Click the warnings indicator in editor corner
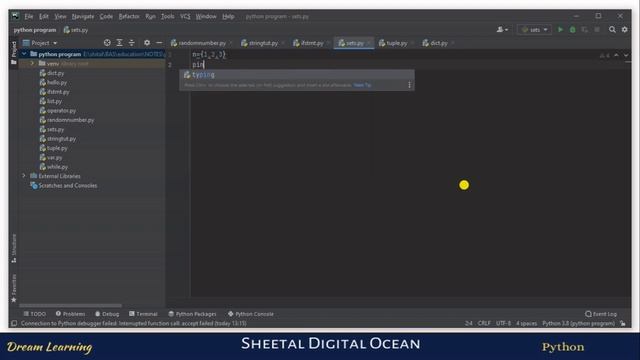The height and width of the screenshot is (360, 640). pos(604,55)
